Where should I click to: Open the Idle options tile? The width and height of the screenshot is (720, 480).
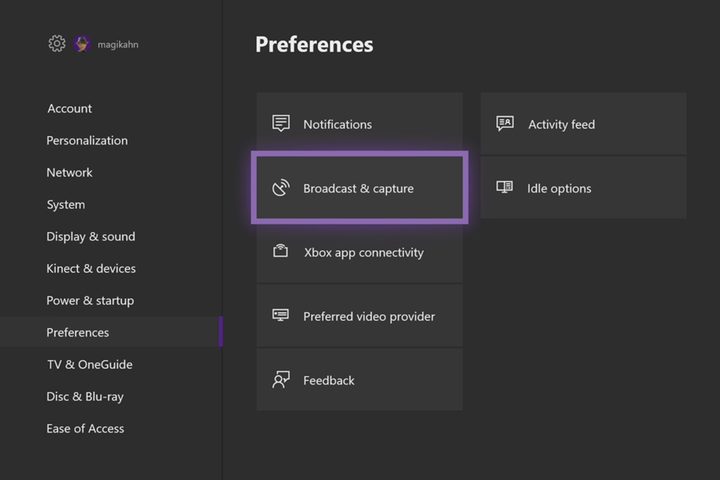583,188
